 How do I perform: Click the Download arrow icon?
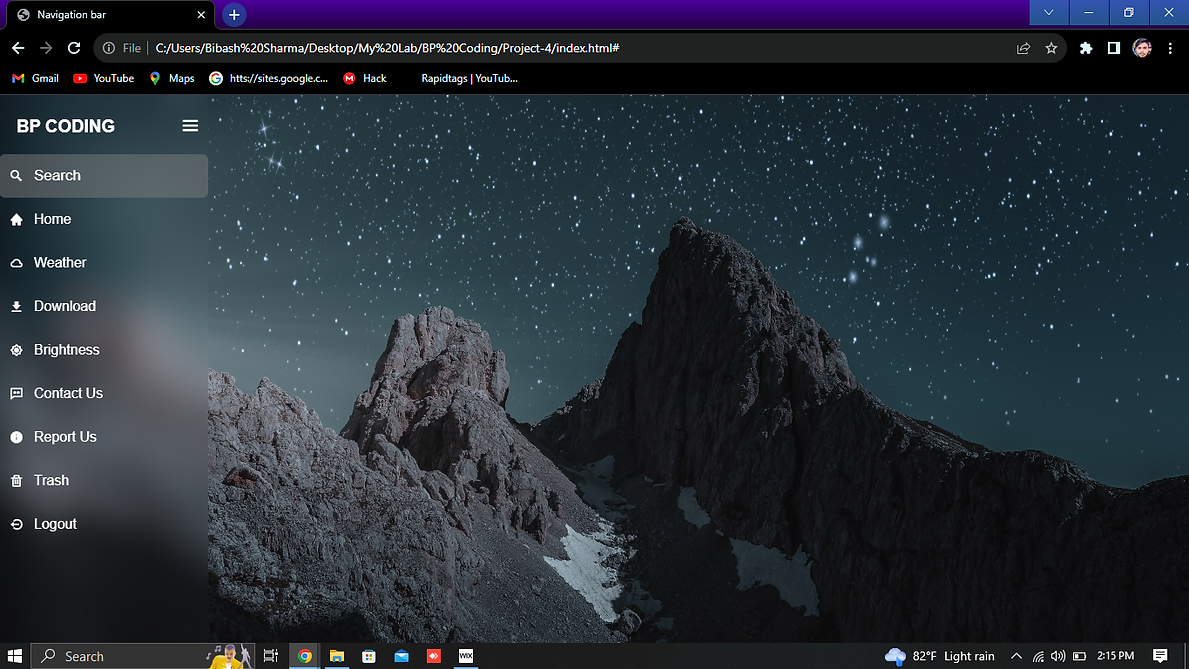coord(16,307)
